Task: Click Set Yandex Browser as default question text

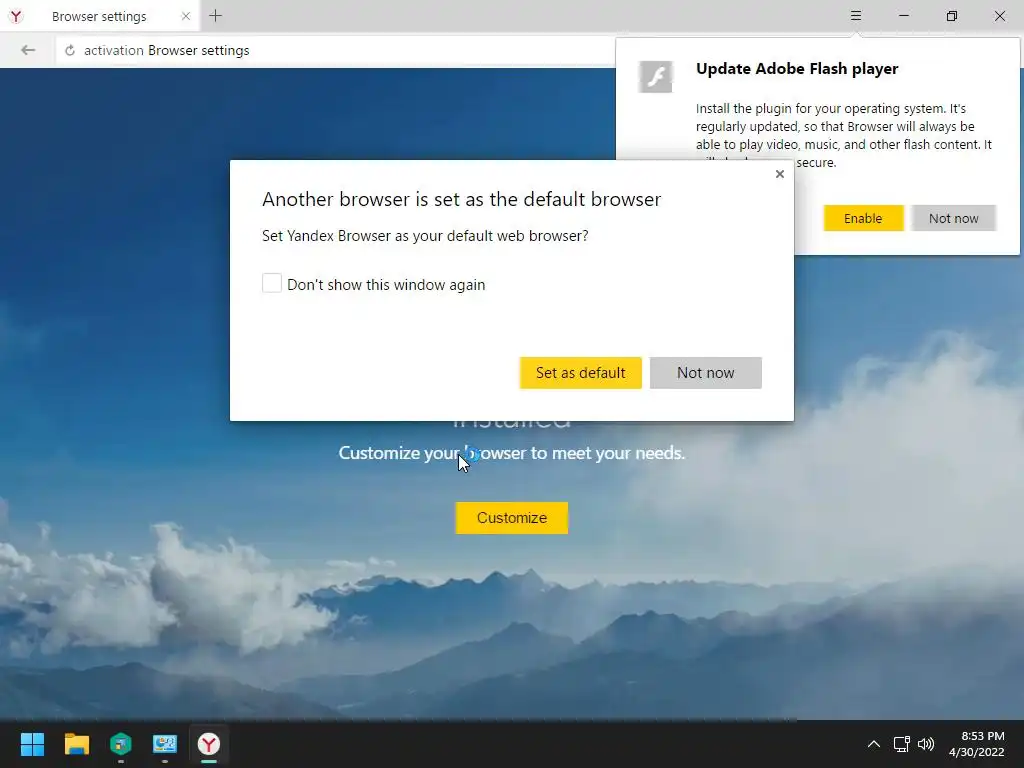Action: (x=425, y=236)
